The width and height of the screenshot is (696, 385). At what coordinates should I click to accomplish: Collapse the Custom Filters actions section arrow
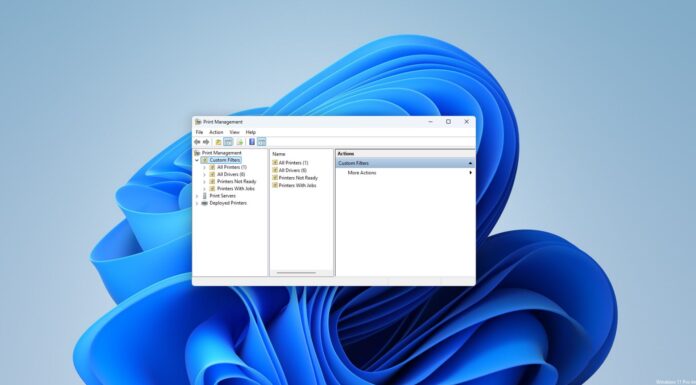(x=470, y=163)
